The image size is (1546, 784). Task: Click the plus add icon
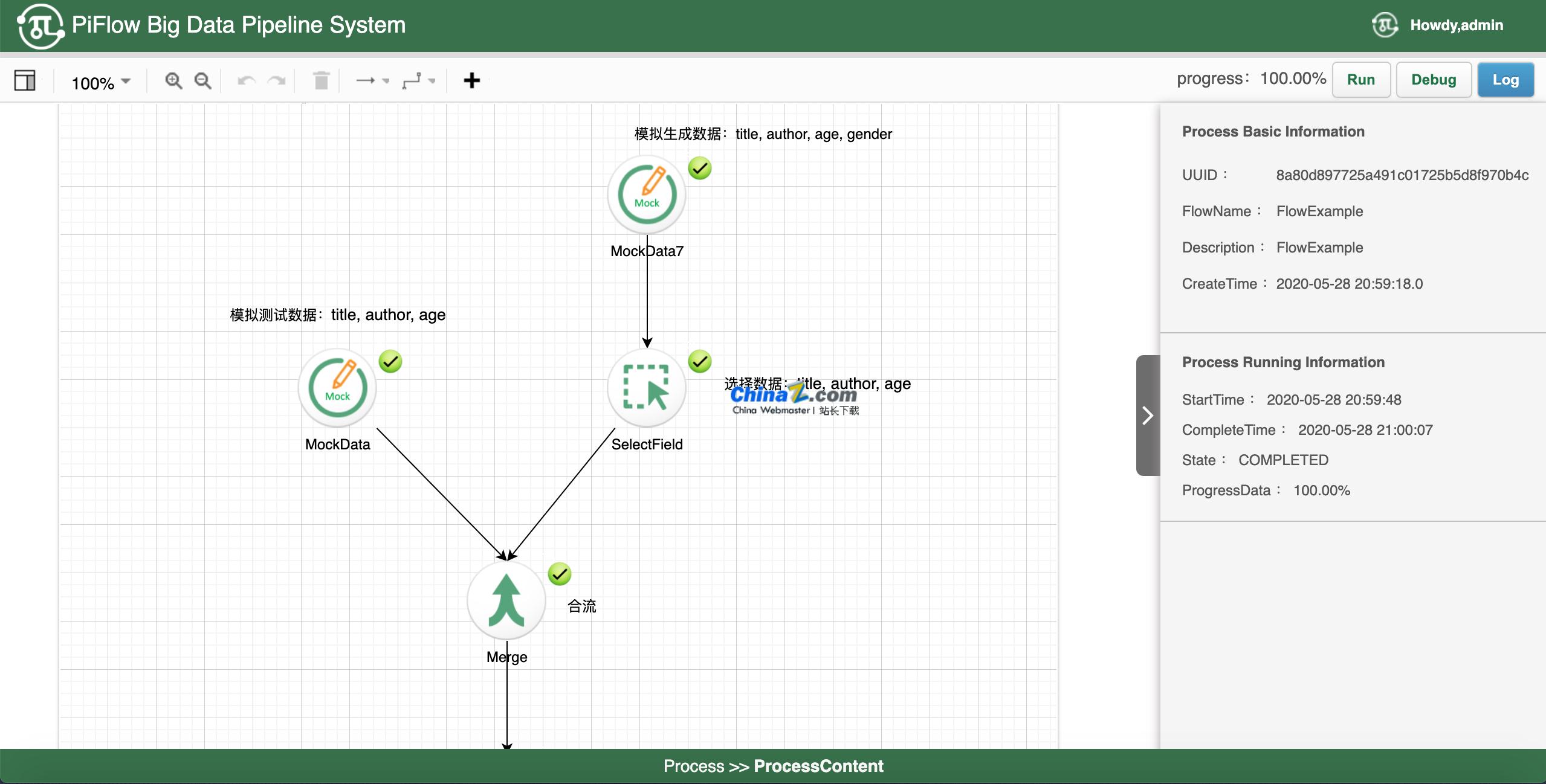[x=471, y=80]
